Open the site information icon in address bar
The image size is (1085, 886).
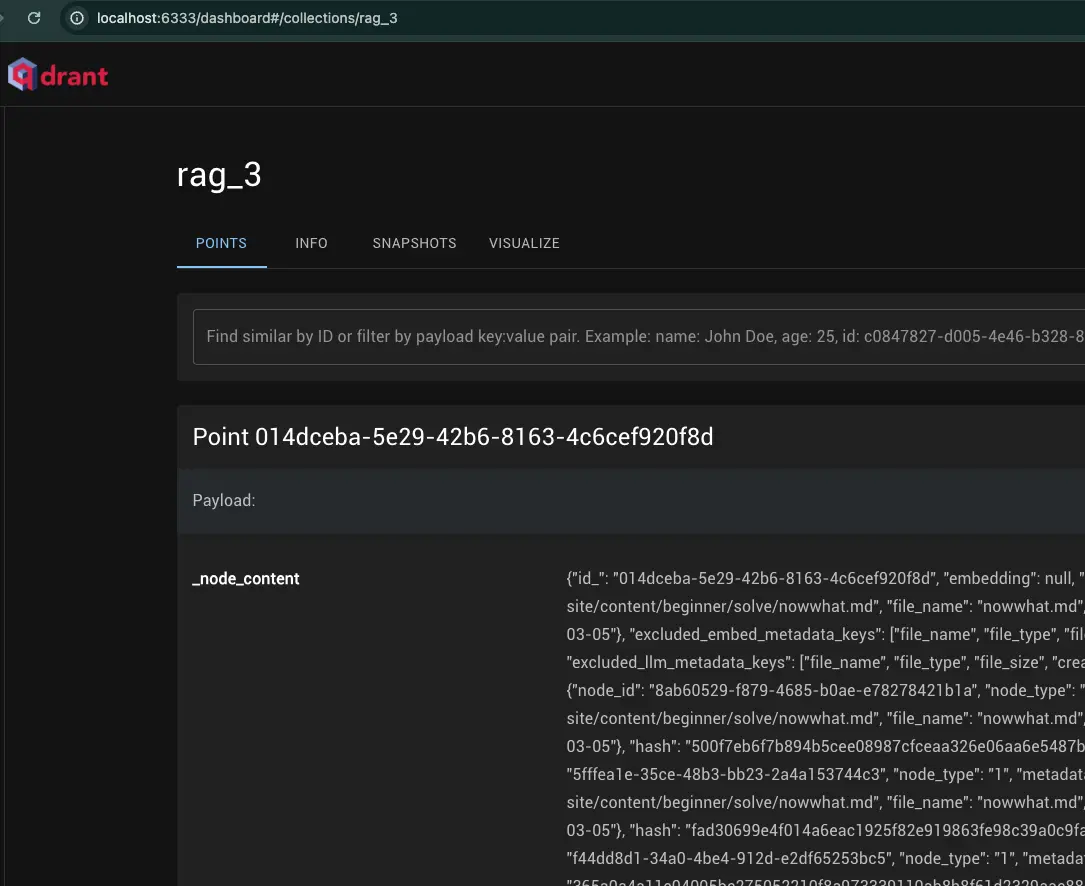77,17
